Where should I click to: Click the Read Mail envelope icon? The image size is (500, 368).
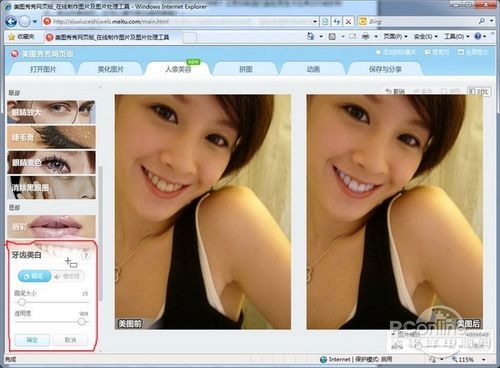[x=353, y=36]
